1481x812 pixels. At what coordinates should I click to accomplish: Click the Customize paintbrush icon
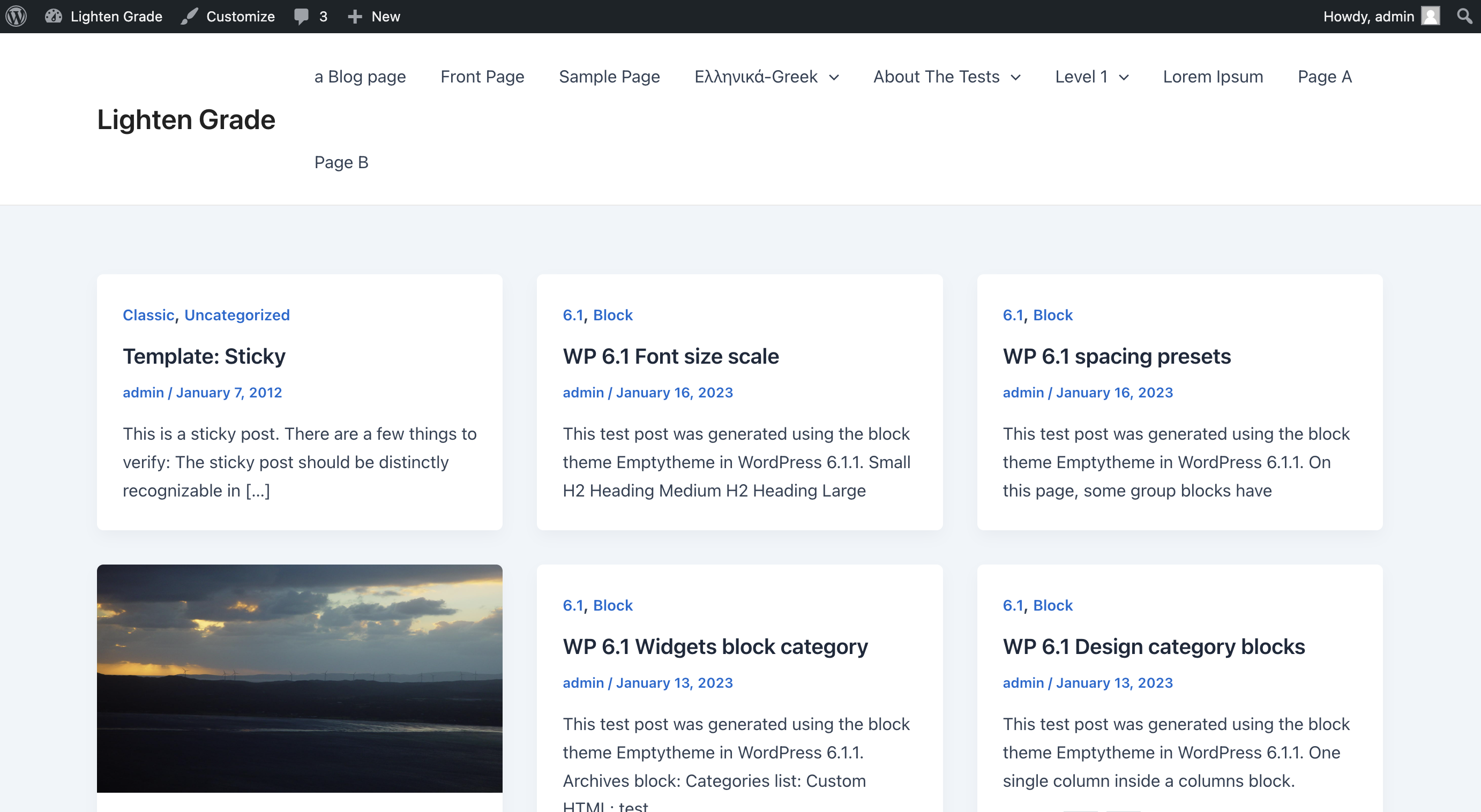click(189, 16)
